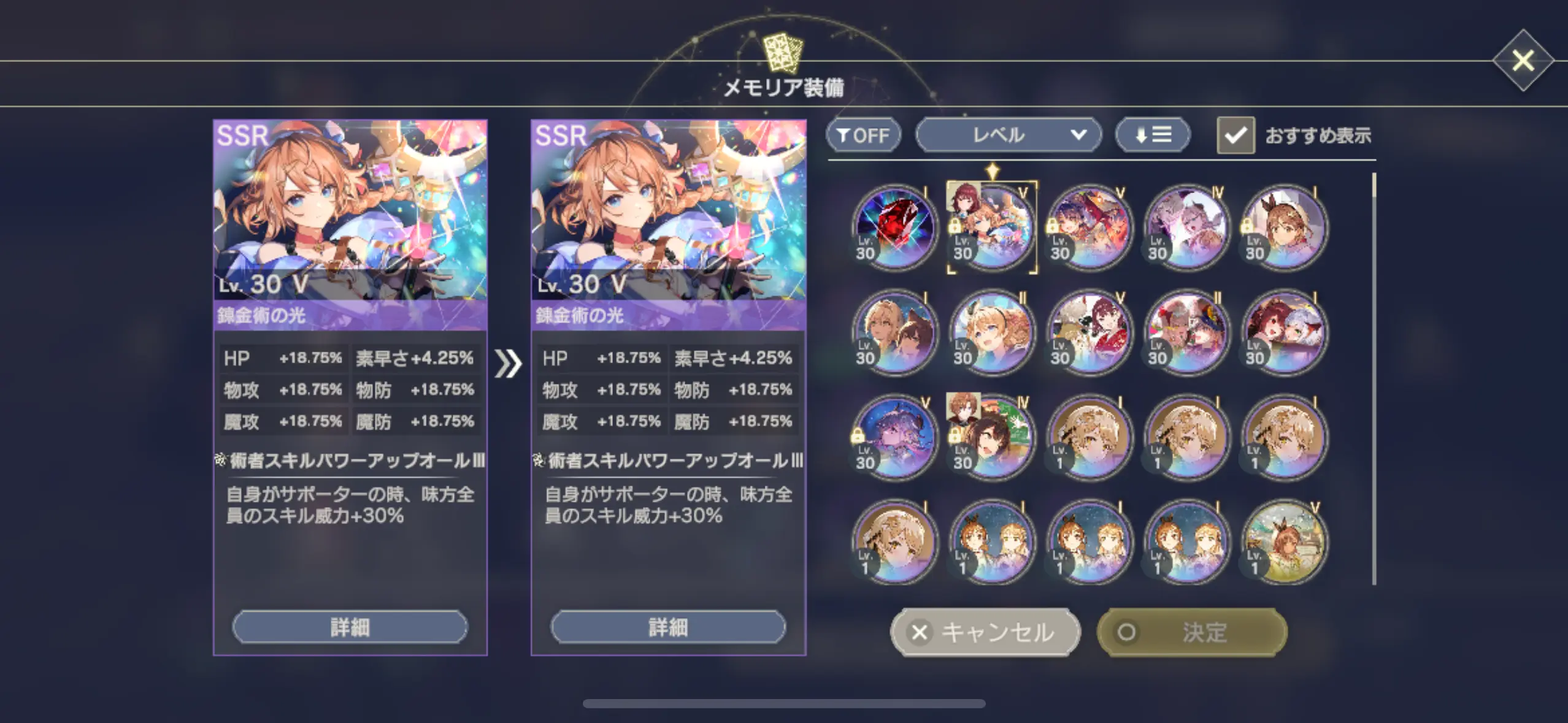The height and width of the screenshot is (723, 1568).
Task: Choose the yellow-green Lv.1 rank V memoria
Action: click(1285, 543)
